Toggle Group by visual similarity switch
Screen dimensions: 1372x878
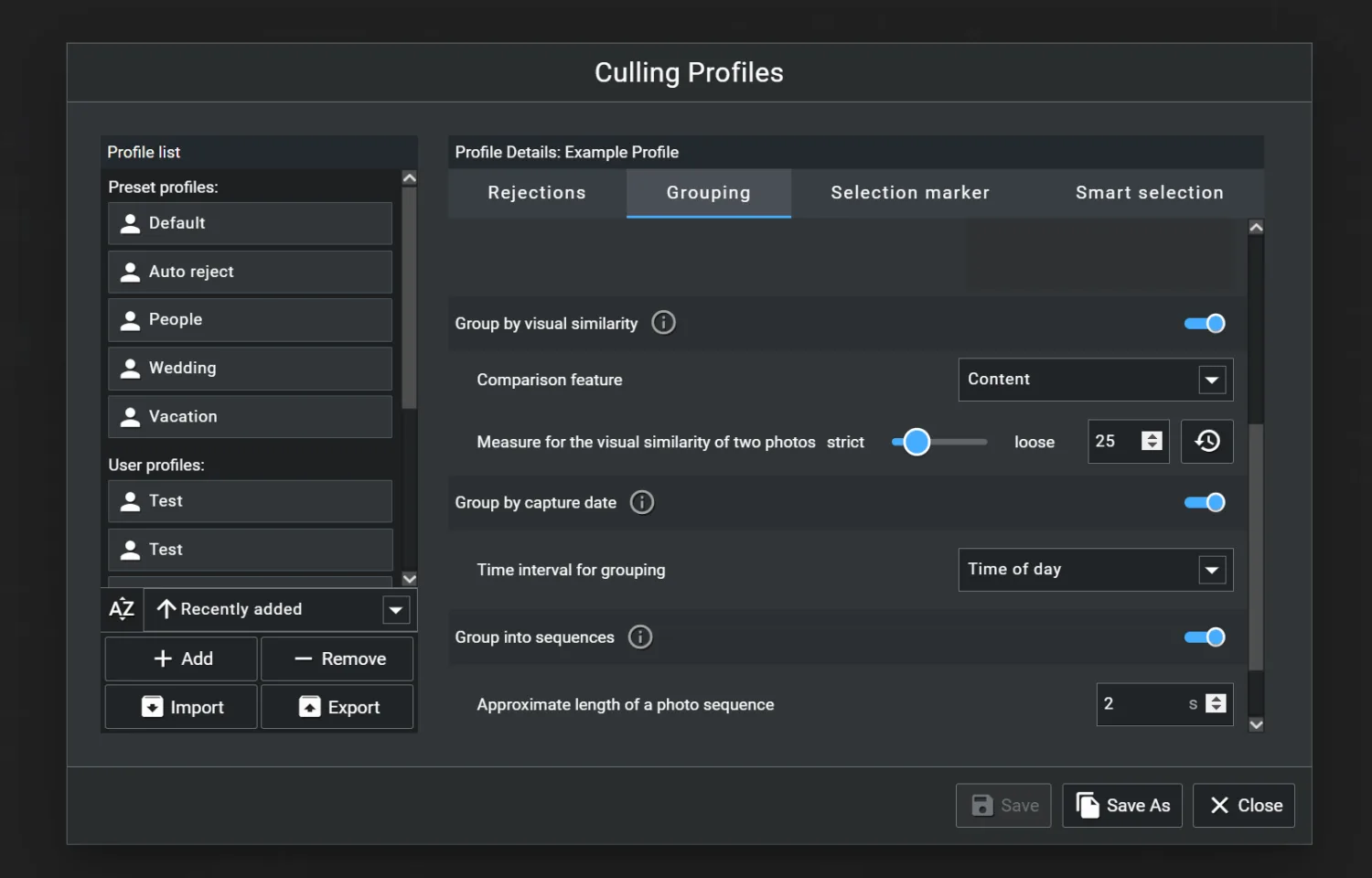(1205, 323)
